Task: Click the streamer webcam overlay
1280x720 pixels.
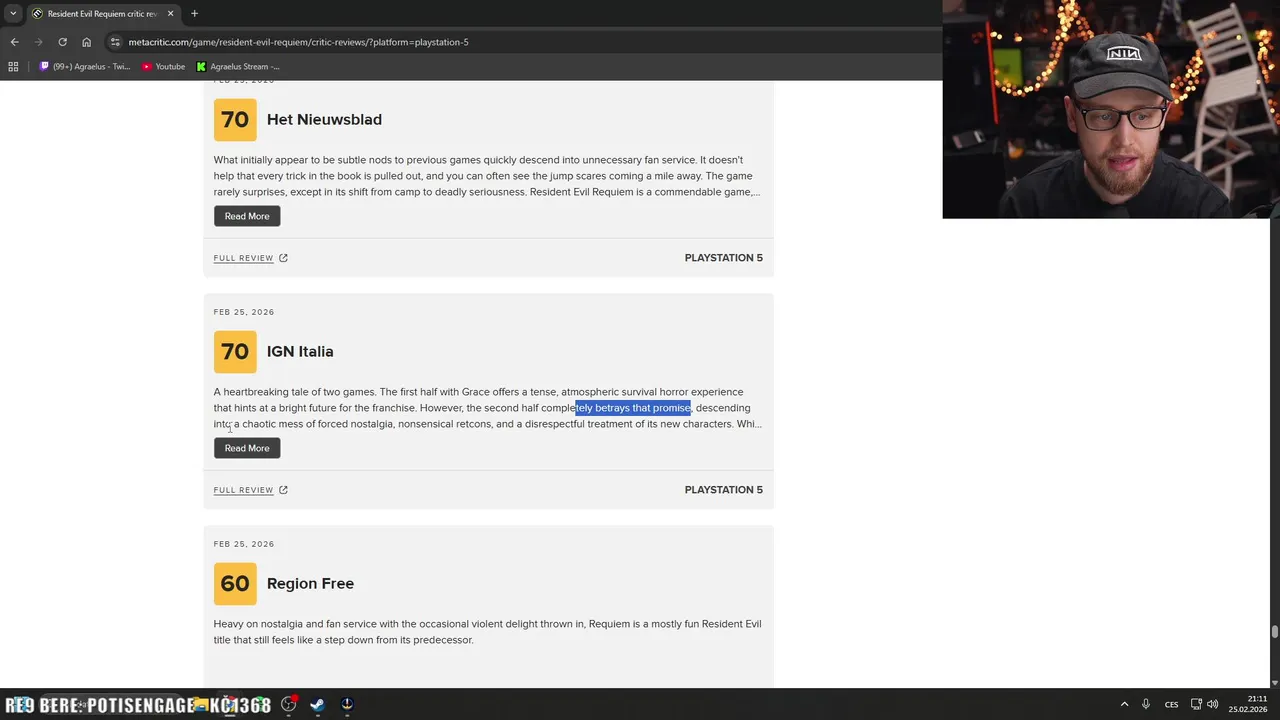Action: [x=1110, y=109]
